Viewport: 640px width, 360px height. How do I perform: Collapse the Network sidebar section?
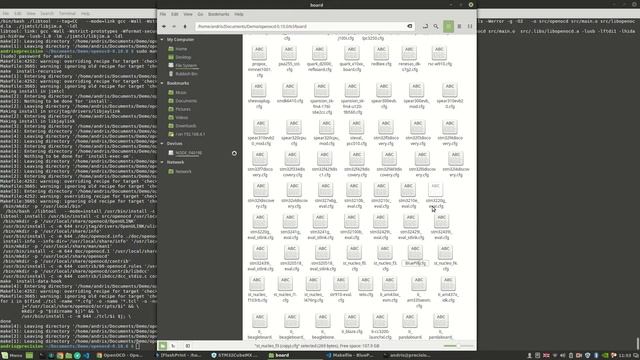[162, 162]
